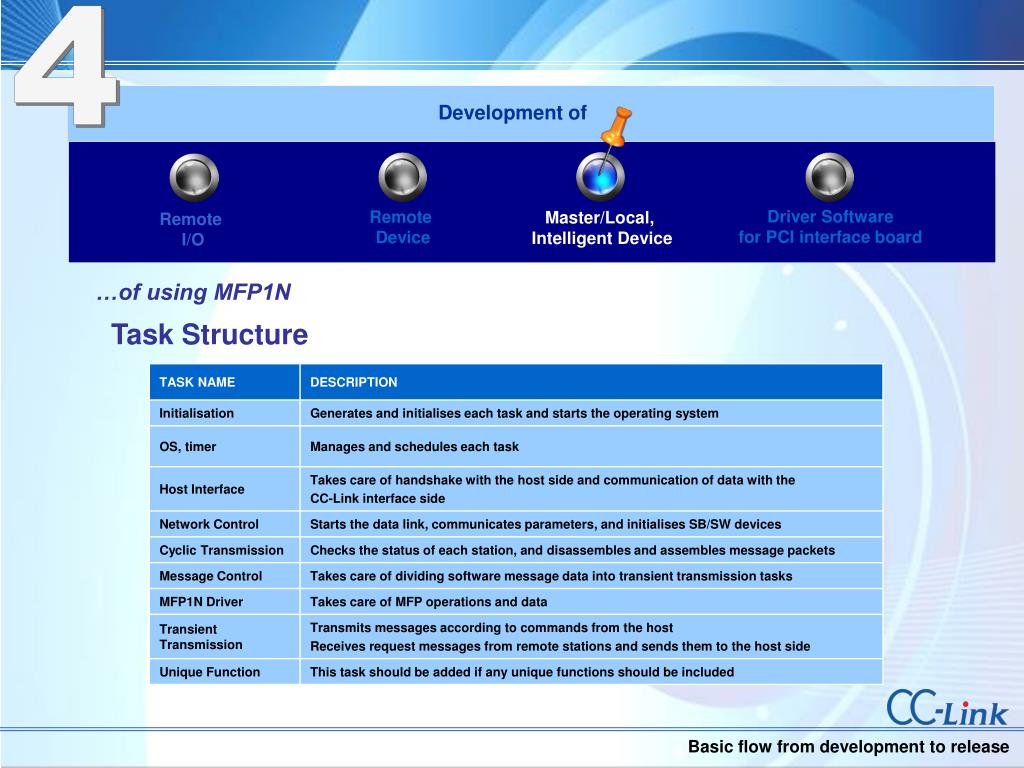This screenshot has width=1024, height=768.
Task: Click the "TASK NAME" column header
Action: (x=225, y=382)
